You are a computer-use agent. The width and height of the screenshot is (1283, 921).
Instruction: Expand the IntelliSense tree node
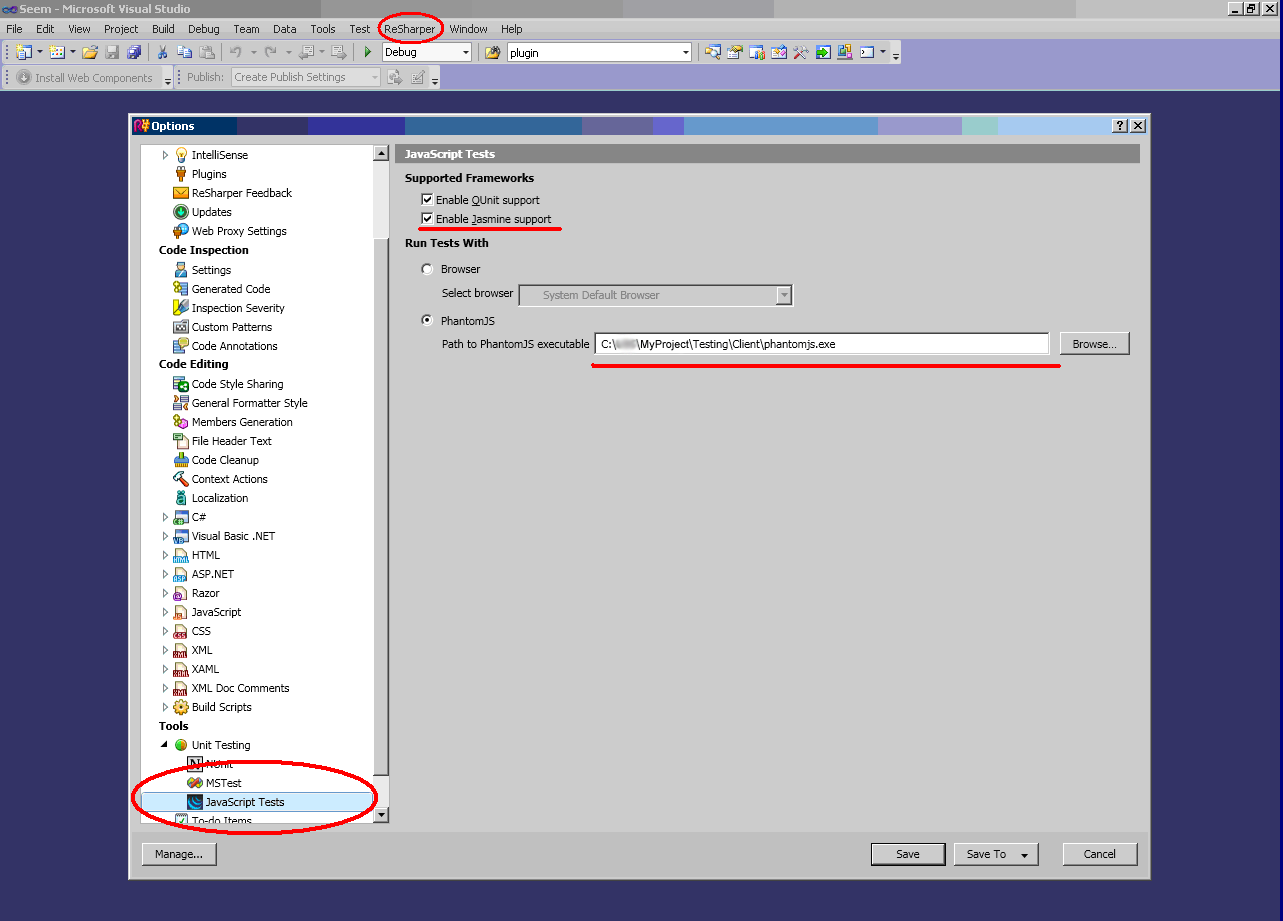tap(166, 155)
